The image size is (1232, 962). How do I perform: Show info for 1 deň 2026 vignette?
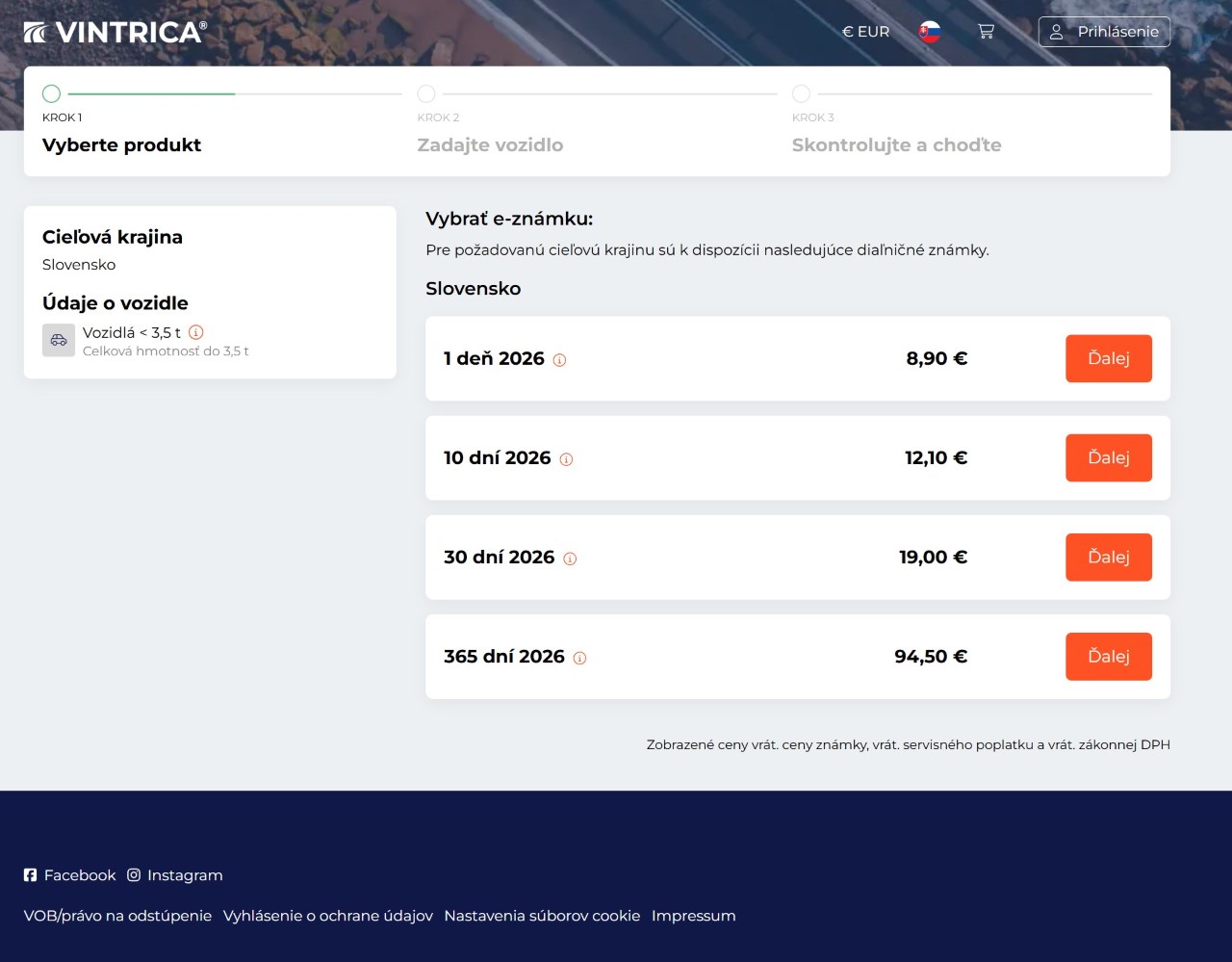coord(559,360)
